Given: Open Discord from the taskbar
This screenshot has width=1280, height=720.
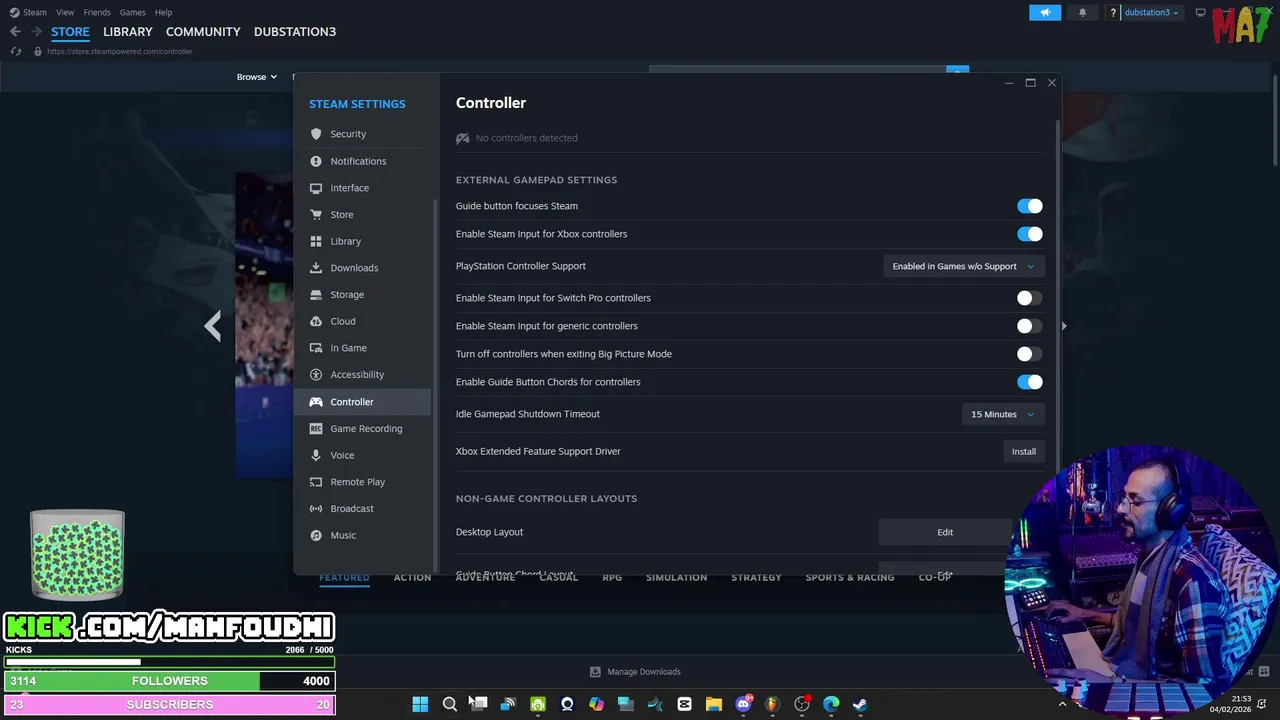Looking at the screenshot, I should click(743, 704).
